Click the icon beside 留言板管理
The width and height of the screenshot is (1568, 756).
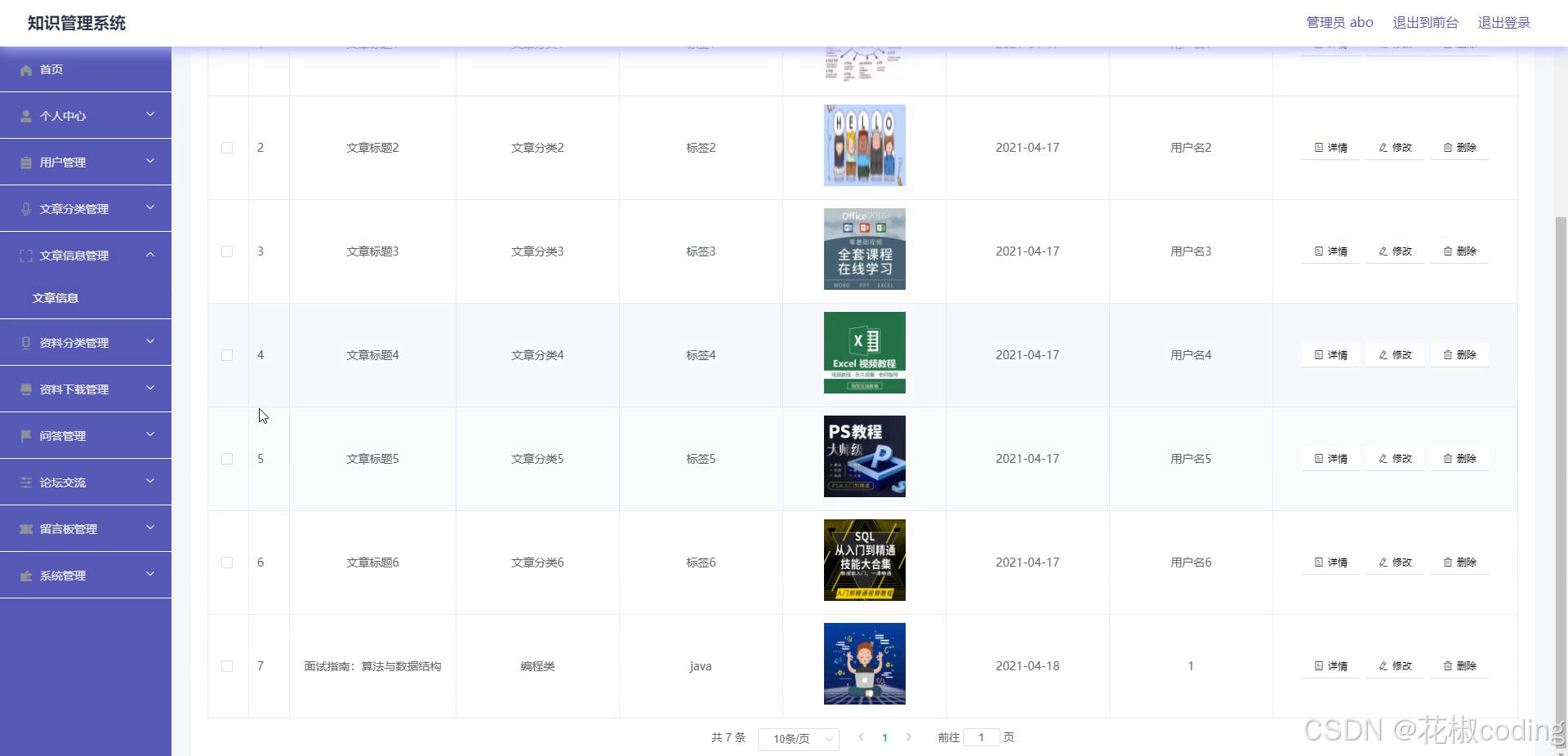pos(26,530)
